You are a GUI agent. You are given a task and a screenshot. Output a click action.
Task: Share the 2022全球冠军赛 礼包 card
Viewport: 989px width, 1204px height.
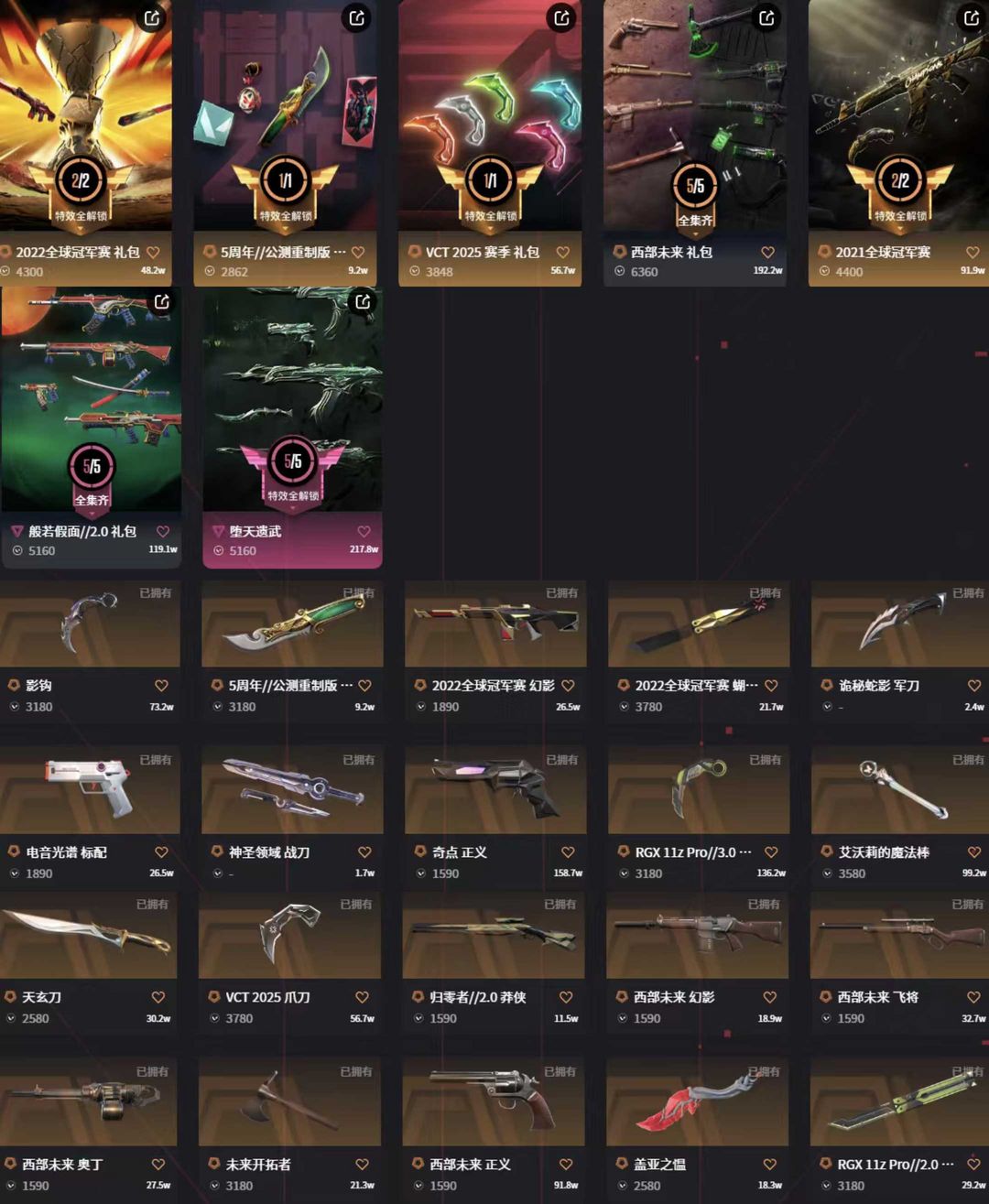(x=152, y=17)
